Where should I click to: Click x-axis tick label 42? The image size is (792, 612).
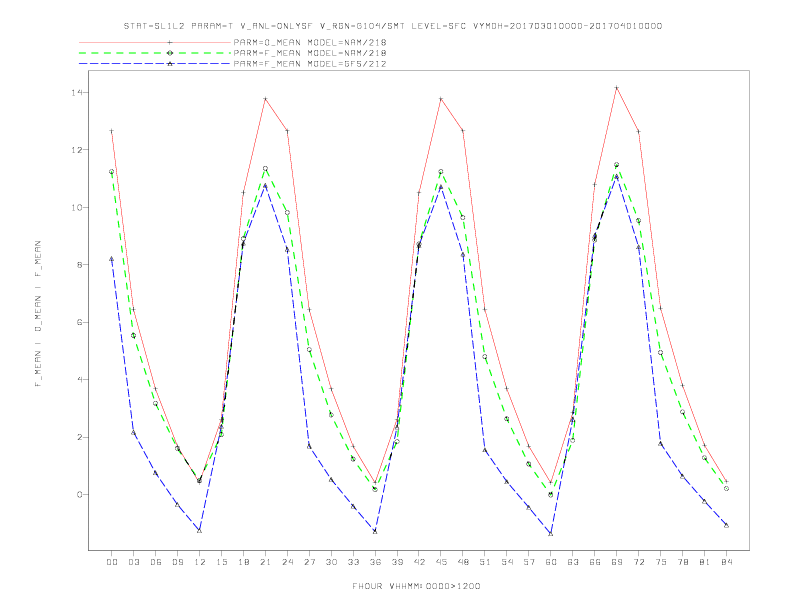(419, 562)
